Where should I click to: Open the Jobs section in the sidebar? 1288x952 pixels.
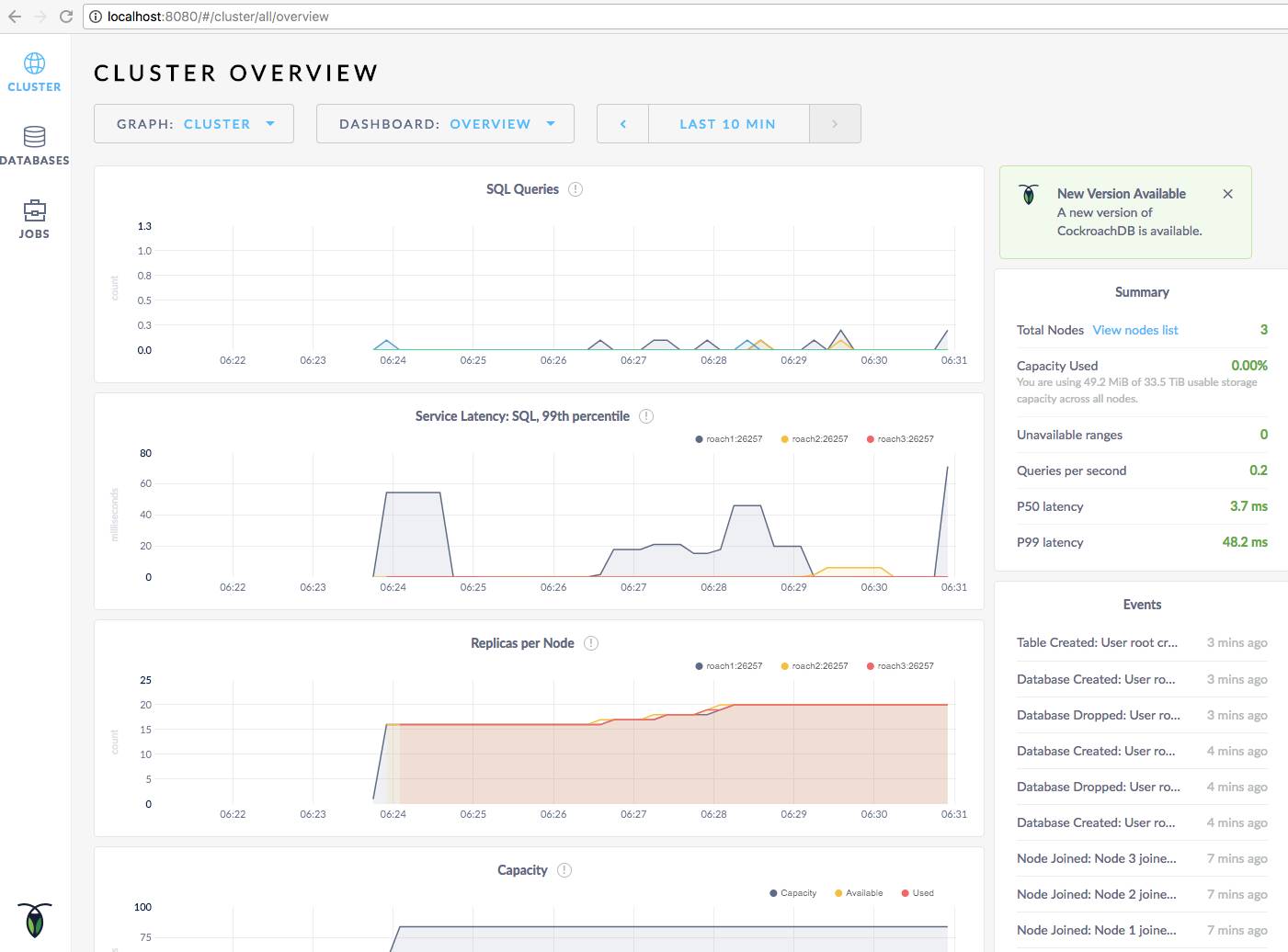point(35,220)
